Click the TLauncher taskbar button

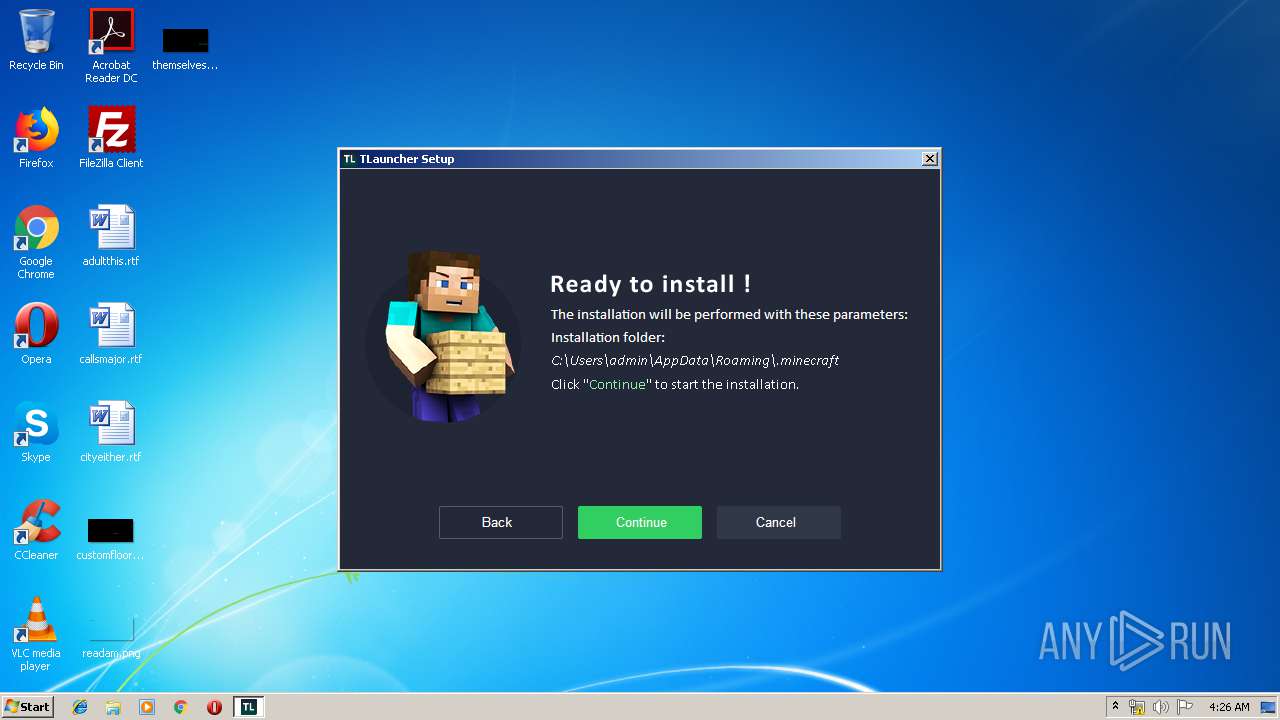click(248, 707)
